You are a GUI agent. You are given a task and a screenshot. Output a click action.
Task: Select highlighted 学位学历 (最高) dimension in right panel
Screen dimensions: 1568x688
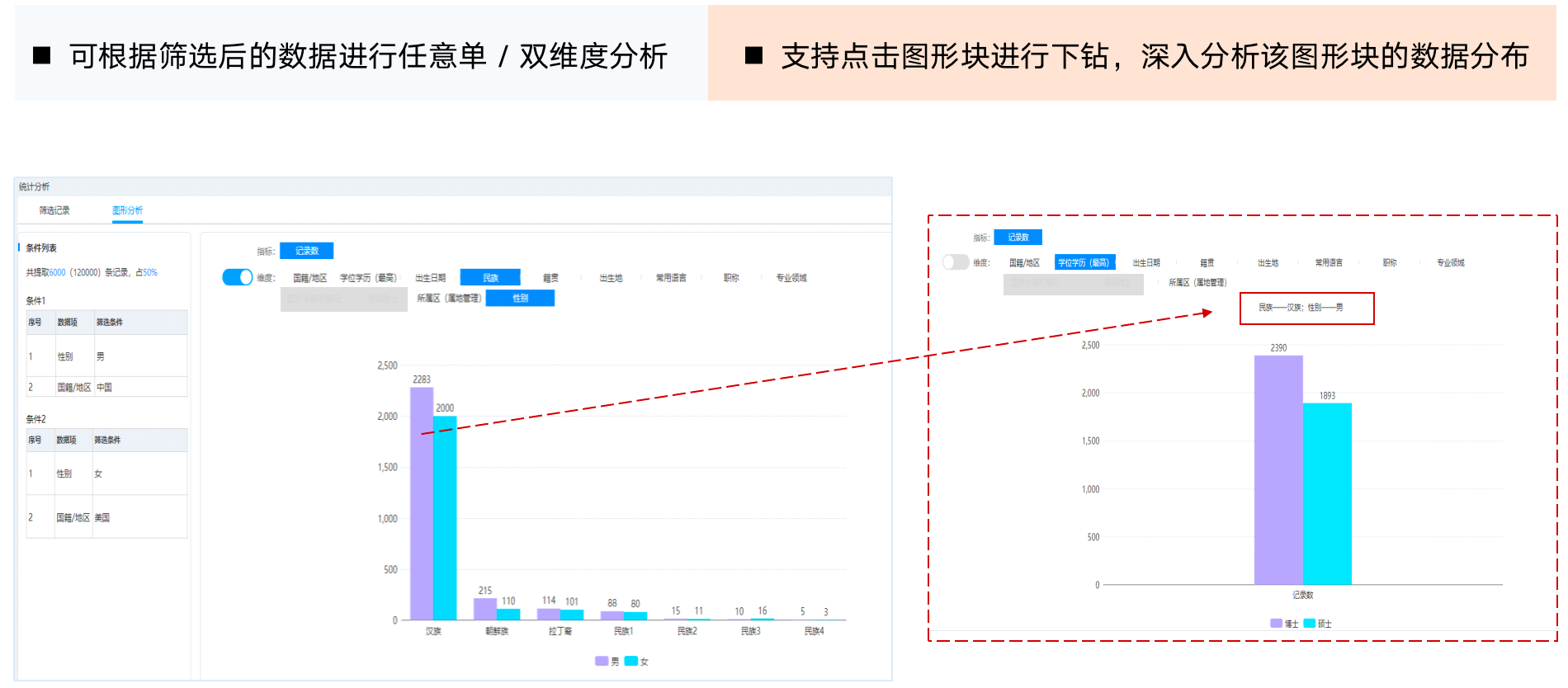click(x=1084, y=262)
